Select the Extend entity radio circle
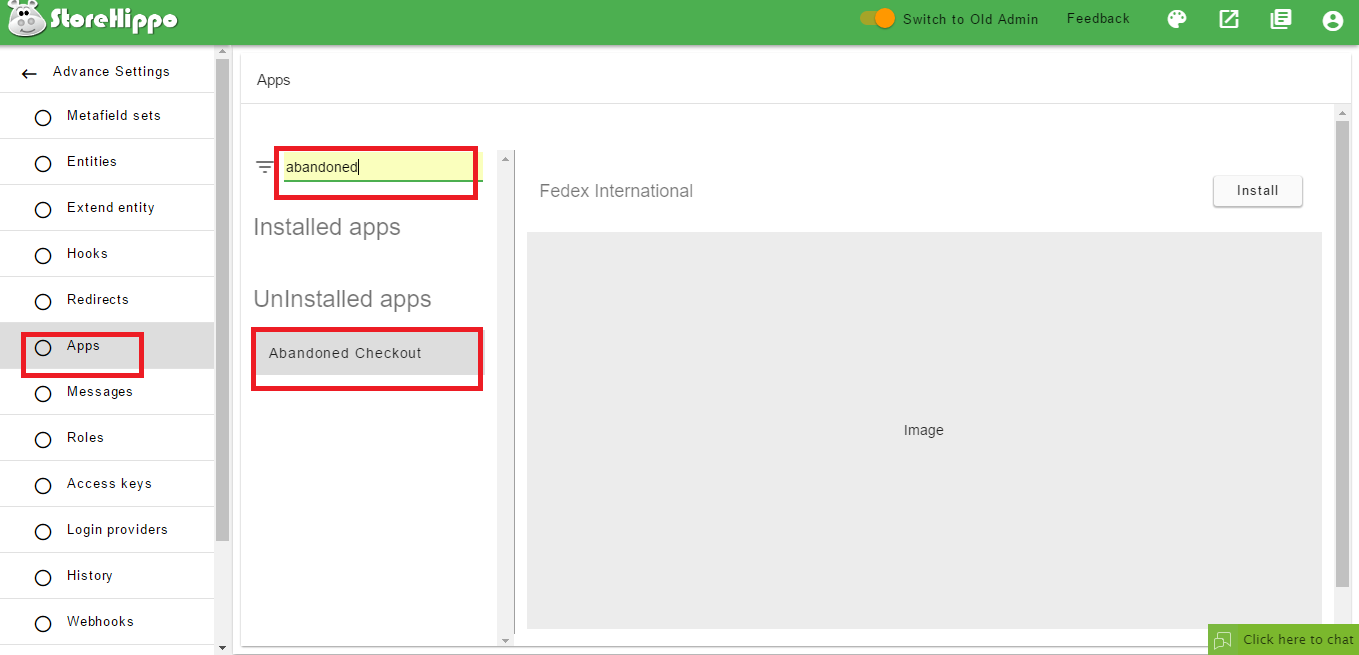Screen dimensions: 1359x655 pos(43,210)
